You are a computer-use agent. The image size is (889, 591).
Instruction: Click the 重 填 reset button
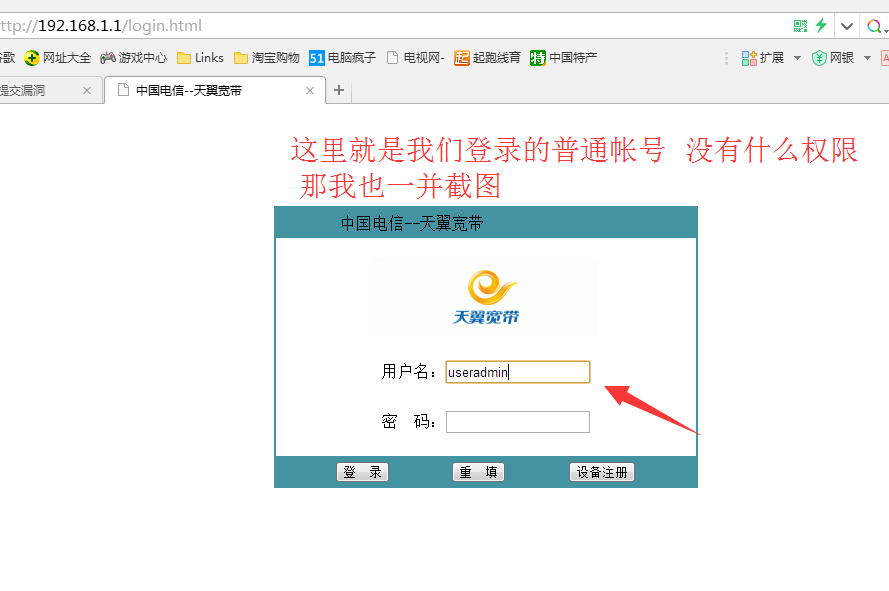[479, 472]
